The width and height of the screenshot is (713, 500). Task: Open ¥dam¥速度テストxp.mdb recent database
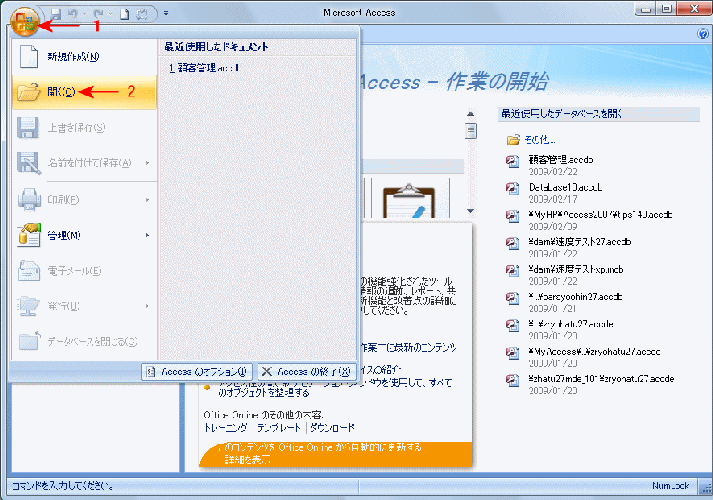tap(576, 270)
